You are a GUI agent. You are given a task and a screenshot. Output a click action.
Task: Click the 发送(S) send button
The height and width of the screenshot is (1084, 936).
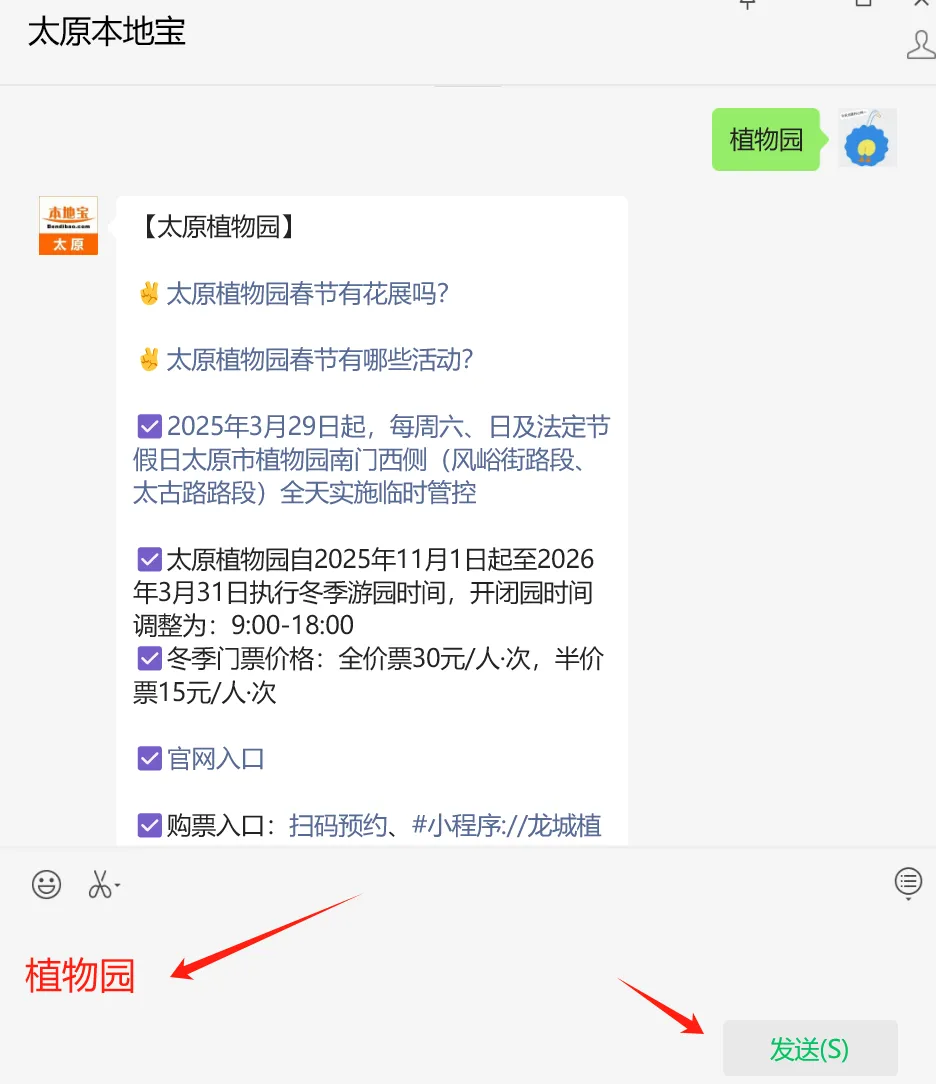[810, 1048]
